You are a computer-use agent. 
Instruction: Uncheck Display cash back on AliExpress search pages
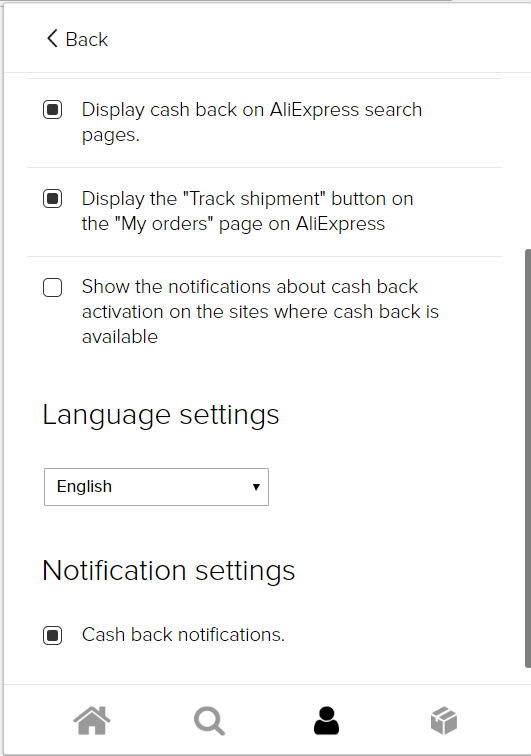click(53, 109)
